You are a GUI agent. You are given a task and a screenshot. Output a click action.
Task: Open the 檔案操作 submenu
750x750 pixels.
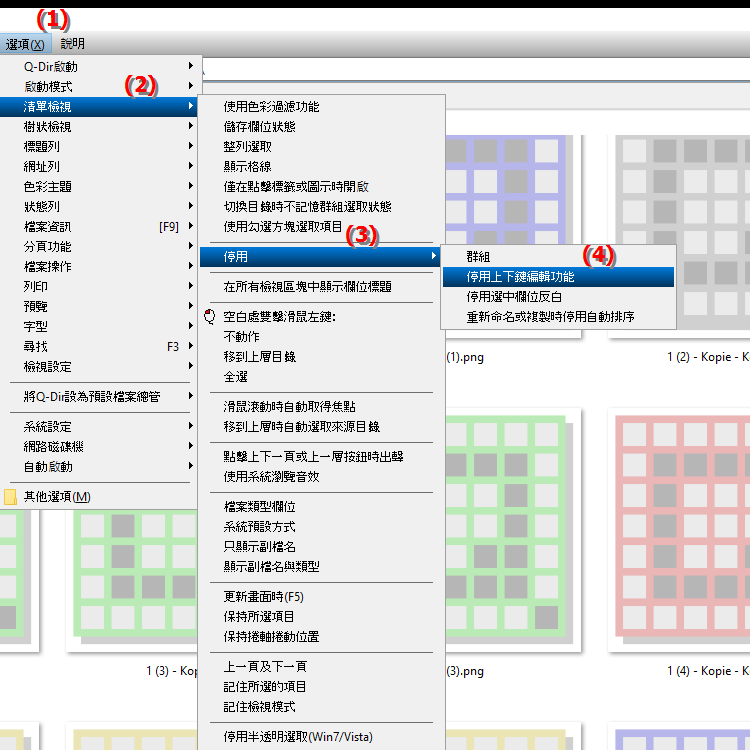100,266
